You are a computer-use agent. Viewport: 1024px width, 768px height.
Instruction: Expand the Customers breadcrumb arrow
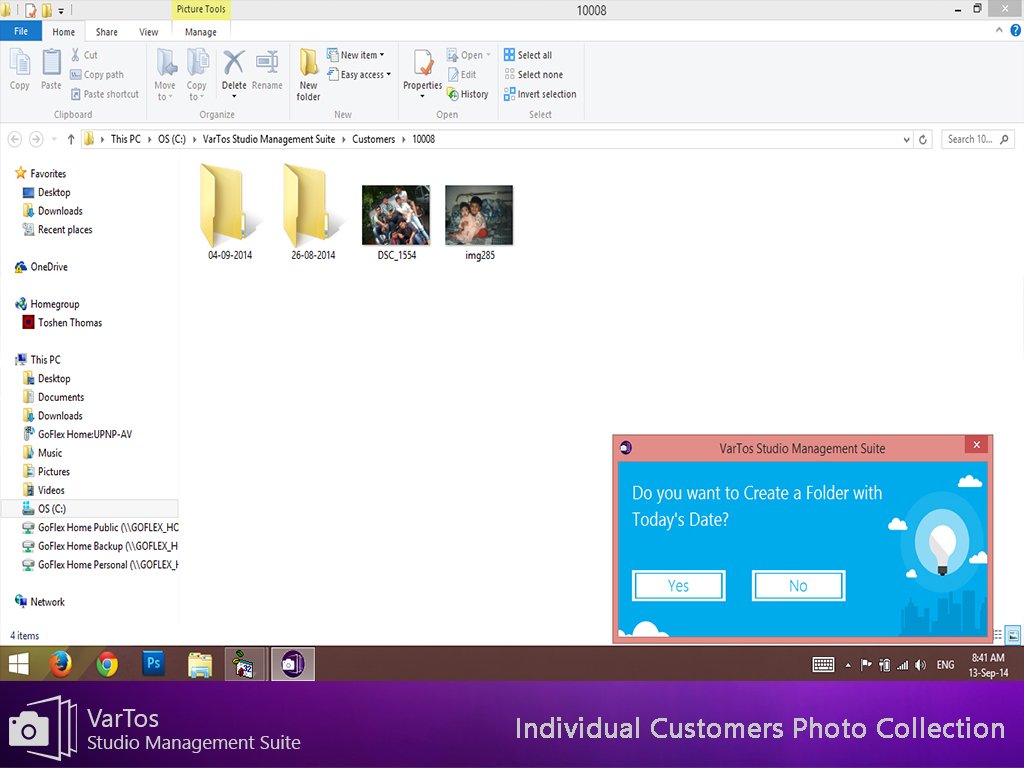(404, 139)
